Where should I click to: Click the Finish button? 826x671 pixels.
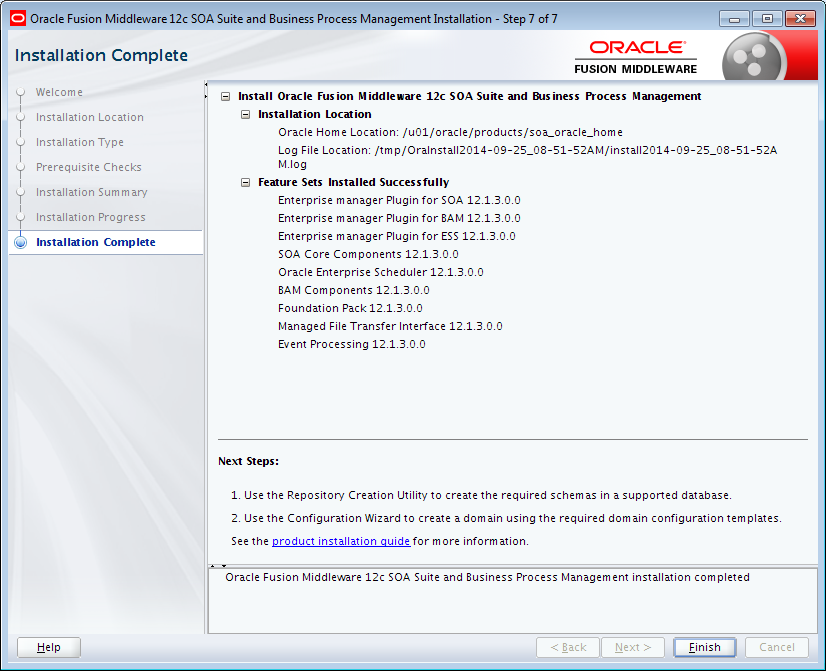pyautogui.click(x=704, y=647)
